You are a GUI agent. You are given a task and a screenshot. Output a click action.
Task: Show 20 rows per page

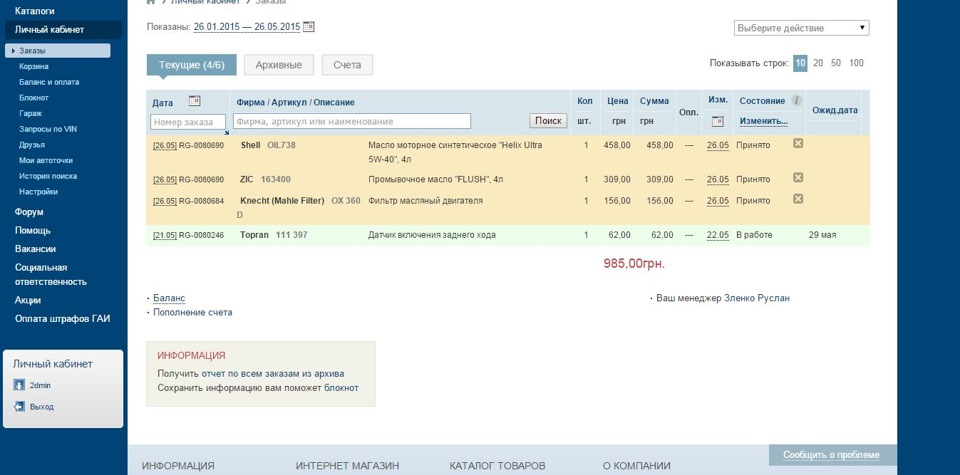pyautogui.click(x=818, y=62)
